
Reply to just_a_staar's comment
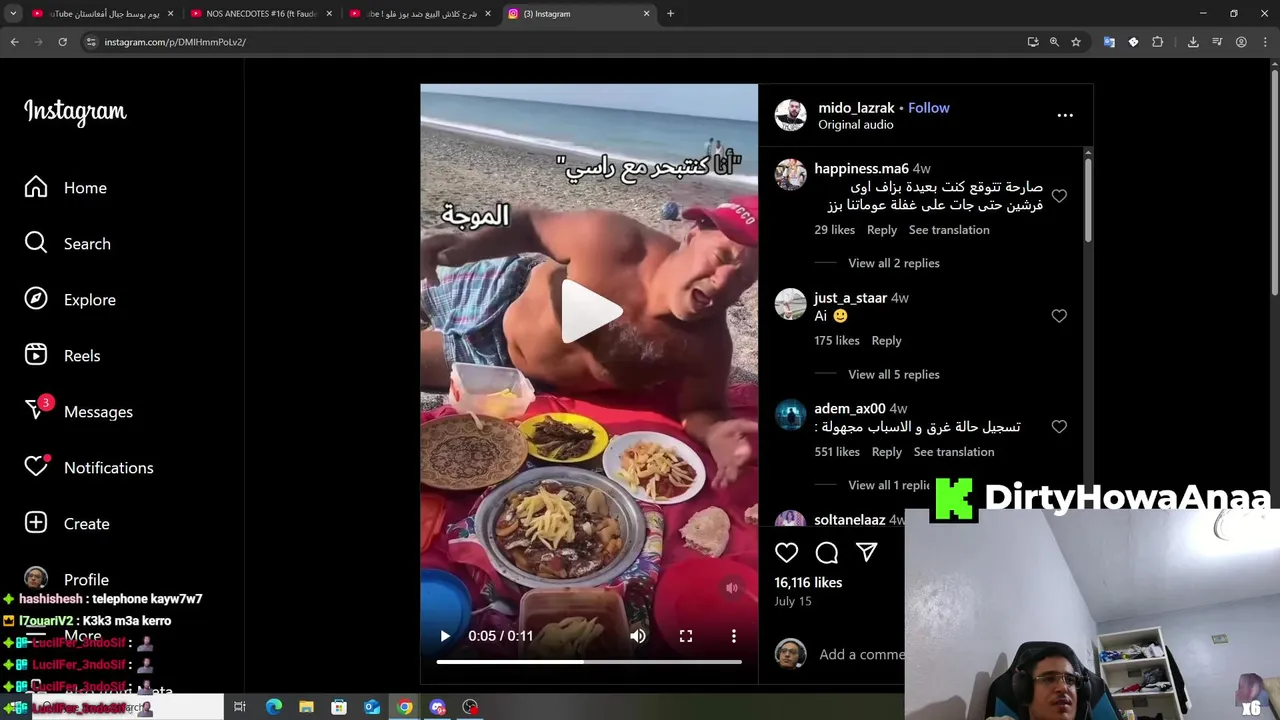coord(886,341)
